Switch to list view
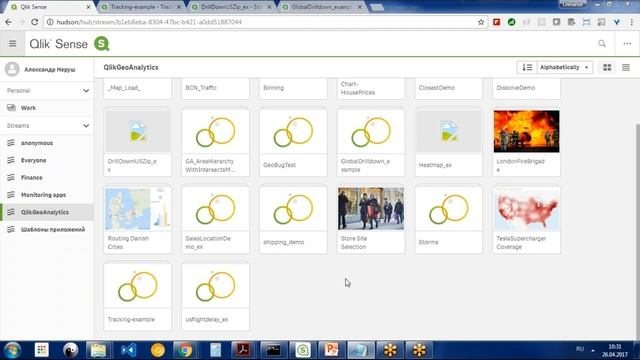Viewport: 640px width, 360px height. tap(626, 67)
